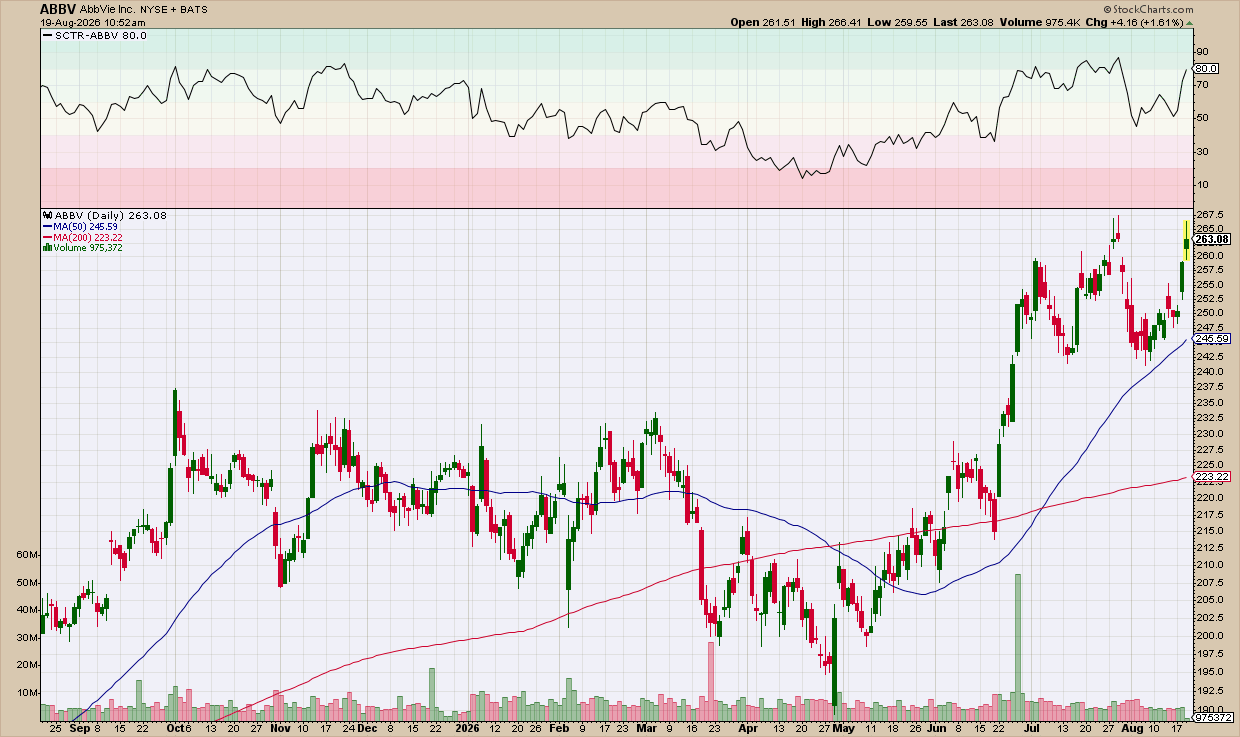Viewport: 1240px width, 737px height.
Task: Click the 267.5 price axis label
Action: [1210, 214]
